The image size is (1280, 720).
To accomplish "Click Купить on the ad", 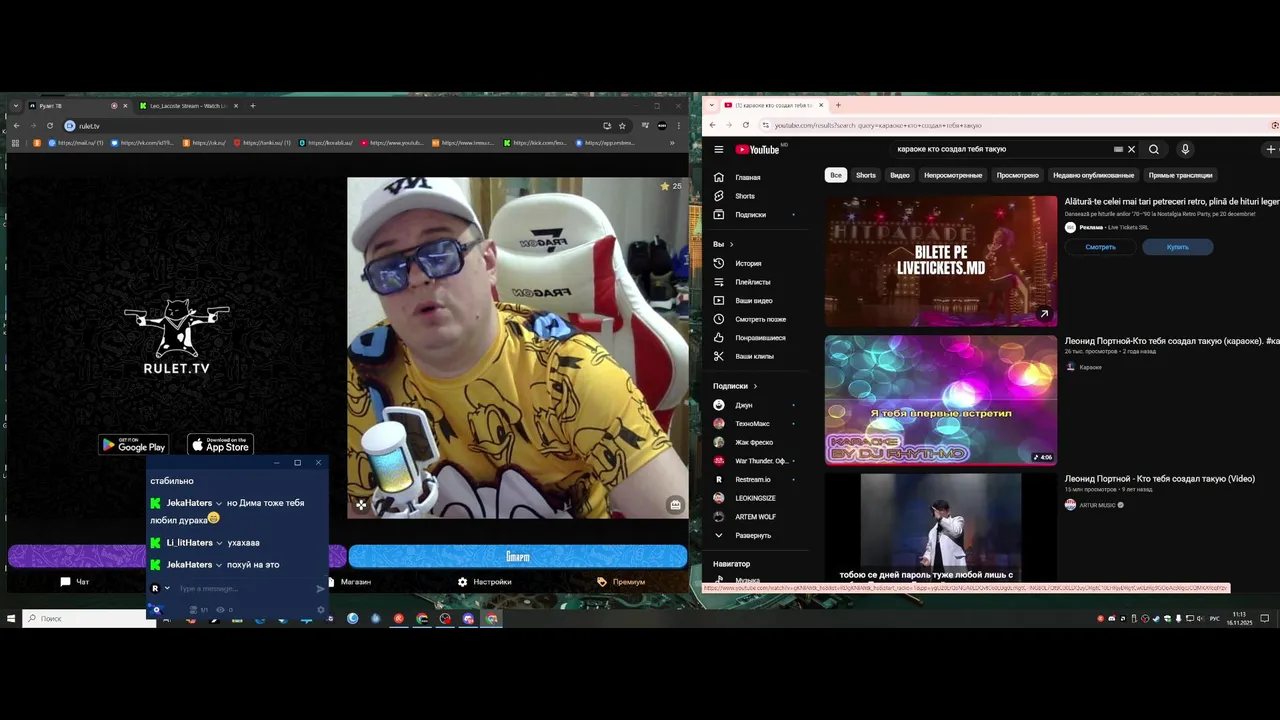I will pyautogui.click(x=1177, y=247).
